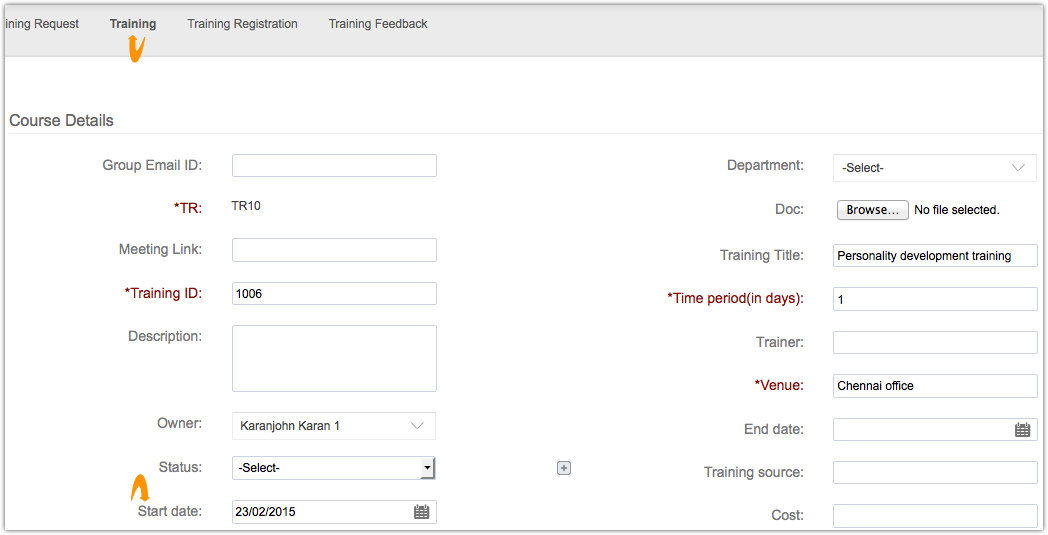1048x535 pixels.
Task: Click into the Meeting Link field
Action: 334,250
